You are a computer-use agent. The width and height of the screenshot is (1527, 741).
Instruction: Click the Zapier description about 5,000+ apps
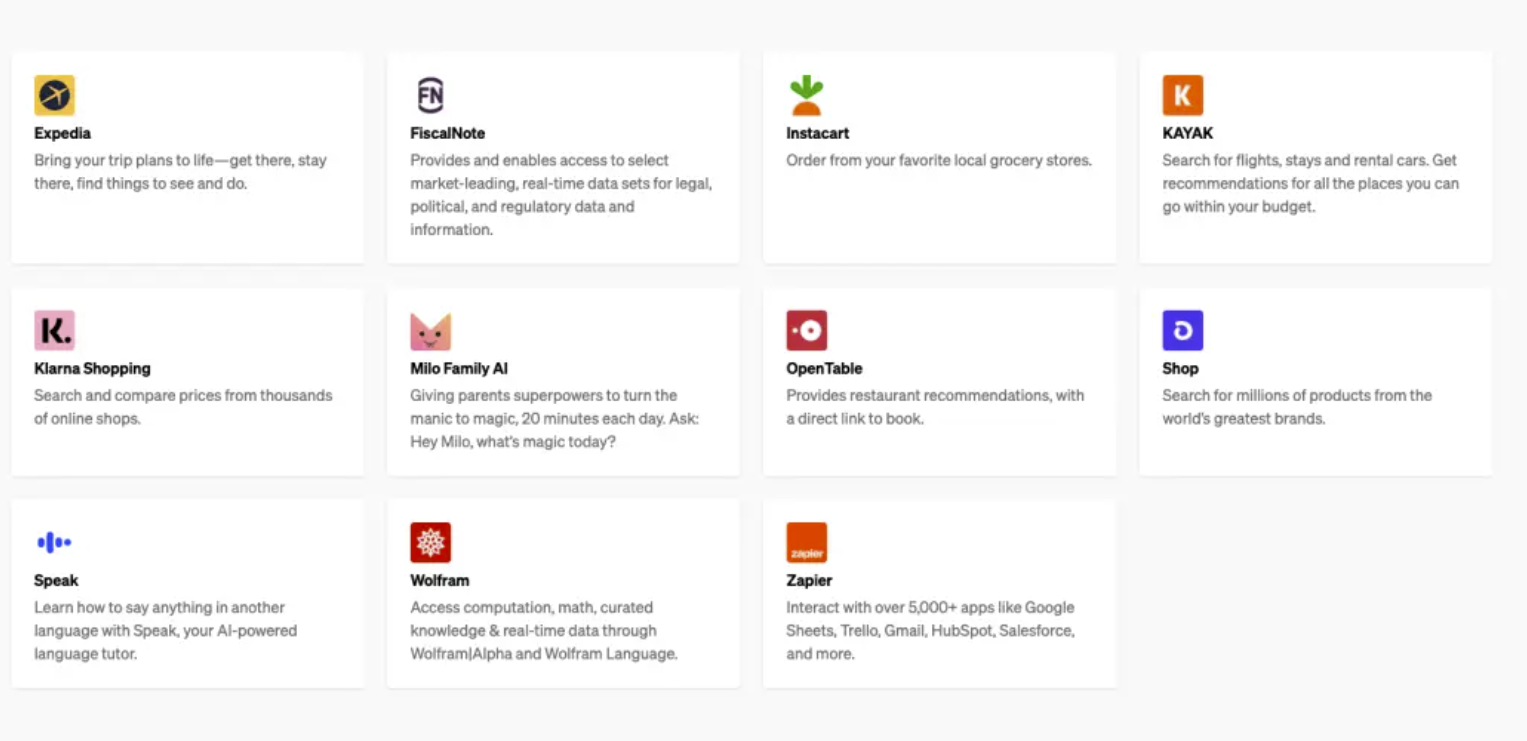930,631
